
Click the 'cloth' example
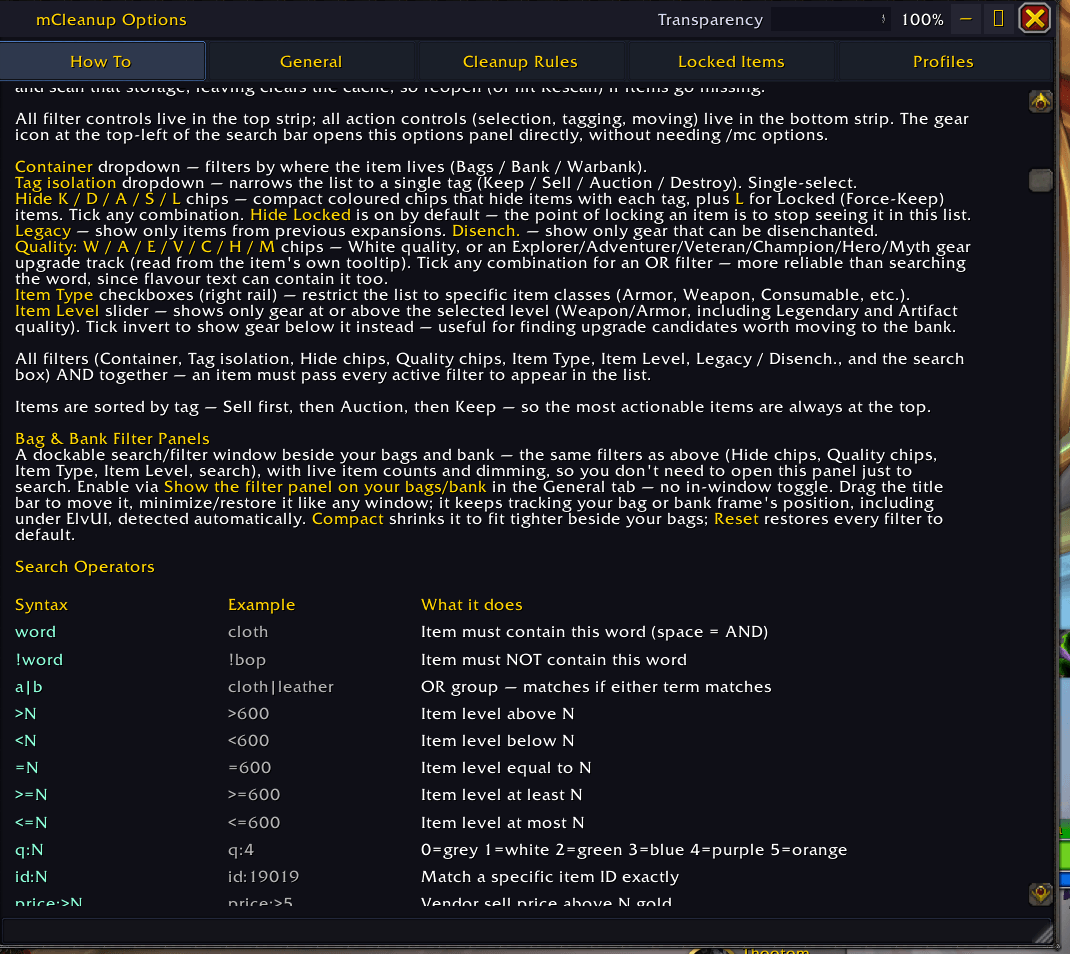point(248,632)
